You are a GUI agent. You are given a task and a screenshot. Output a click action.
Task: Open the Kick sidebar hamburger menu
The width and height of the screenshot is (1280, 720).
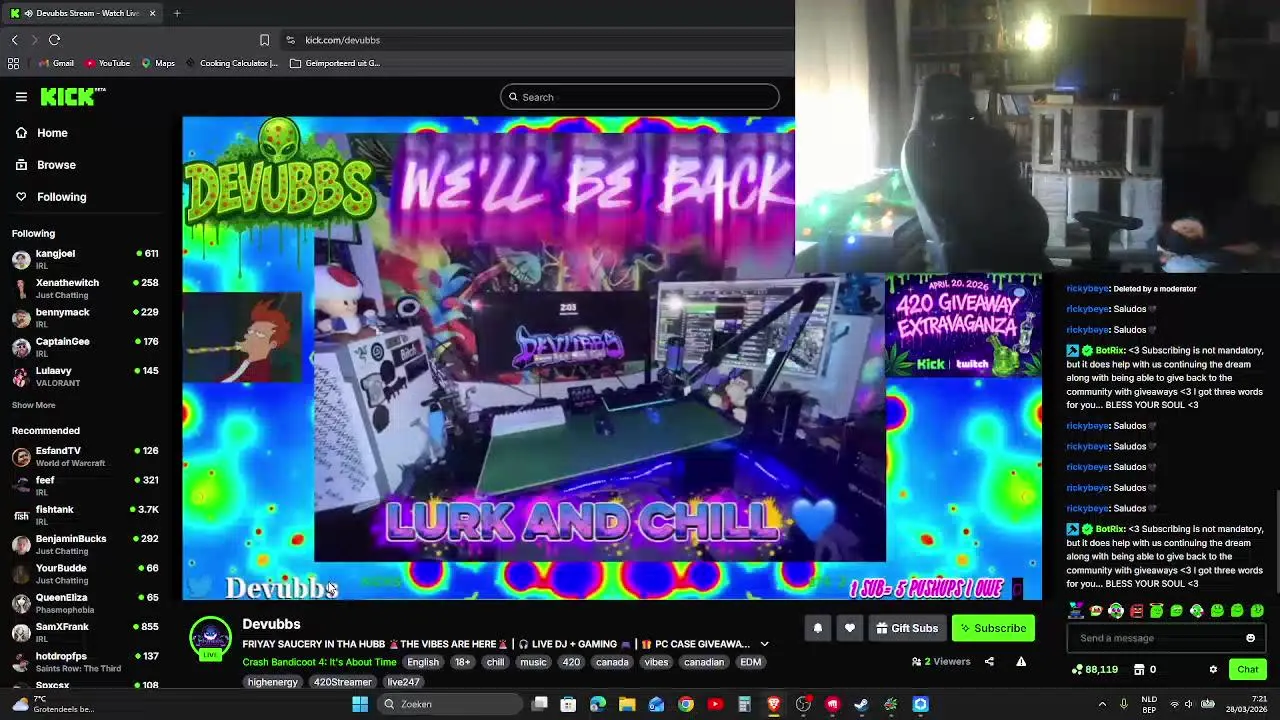click(x=21, y=97)
